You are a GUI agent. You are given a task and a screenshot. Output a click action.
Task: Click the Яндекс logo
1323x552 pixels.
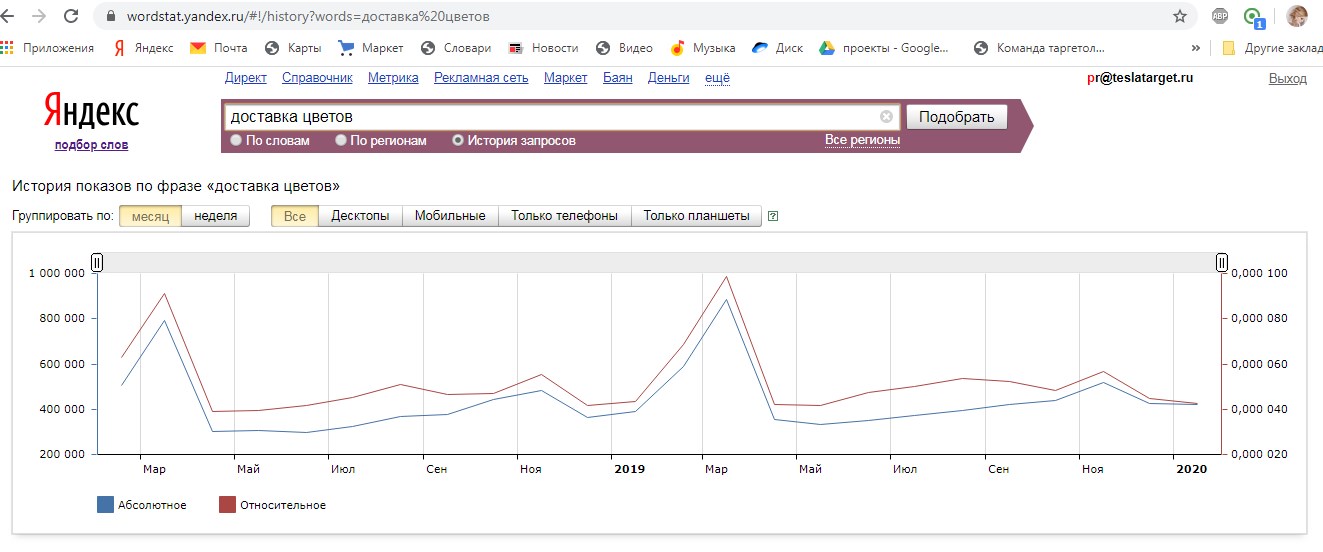click(x=91, y=112)
